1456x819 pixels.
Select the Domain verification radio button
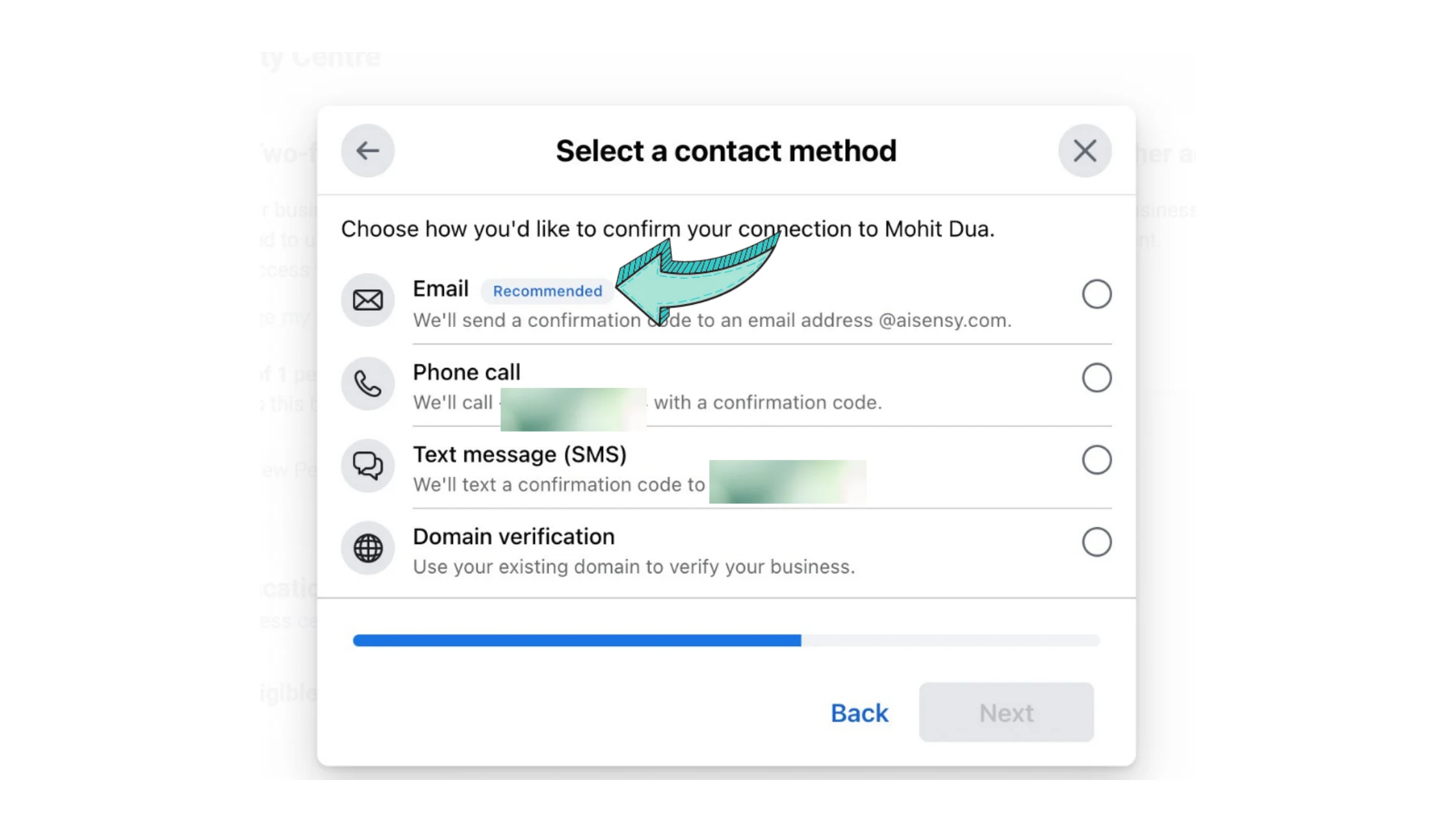(1097, 542)
